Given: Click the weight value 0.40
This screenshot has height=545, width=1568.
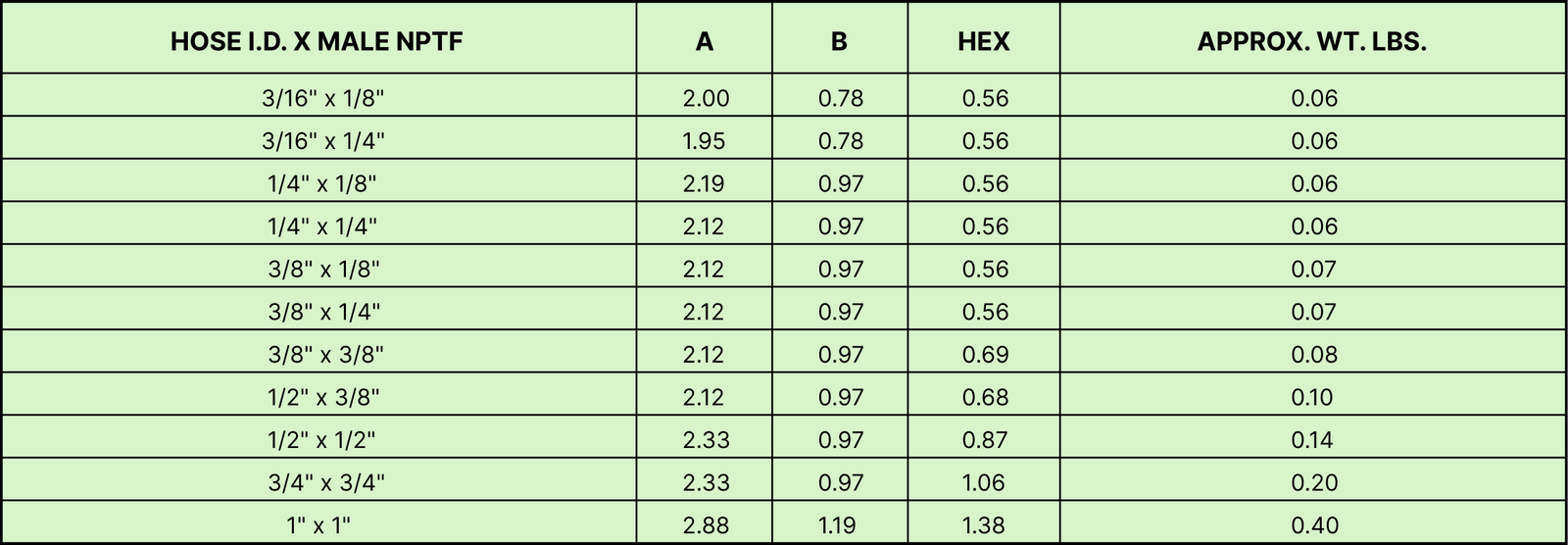Looking at the screenshot, I should tap(1314, 525).
